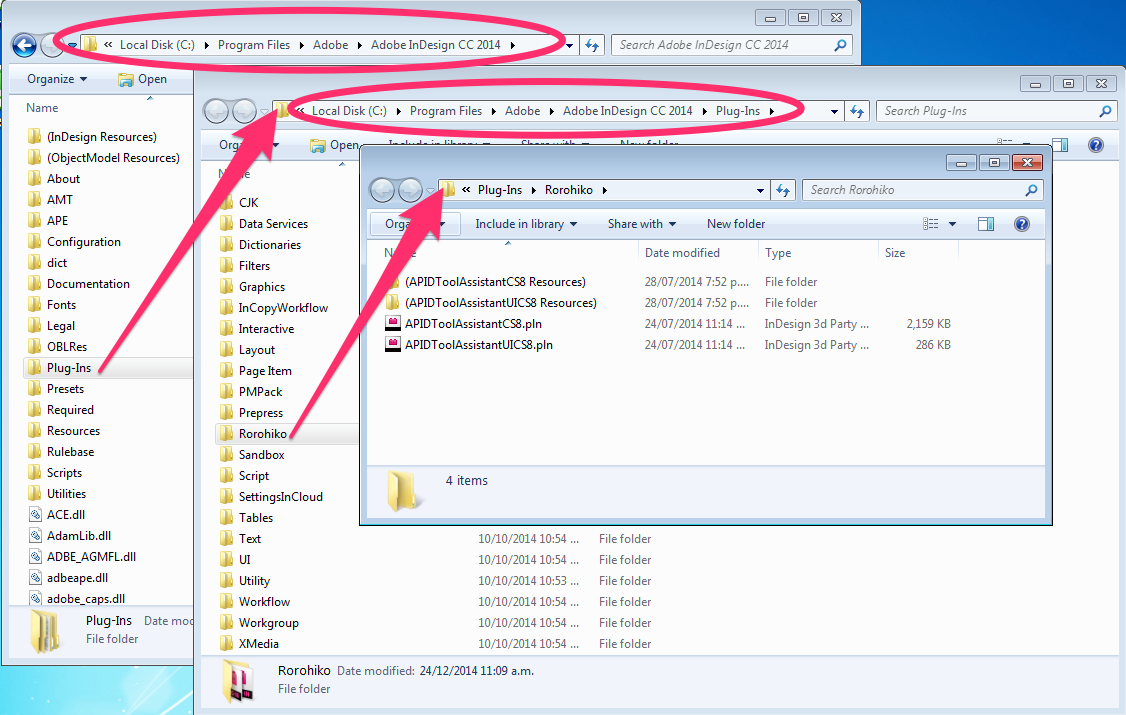Select the InCopyWorkflow folder
1126x715 pixels.
click(x=284, y=308)
